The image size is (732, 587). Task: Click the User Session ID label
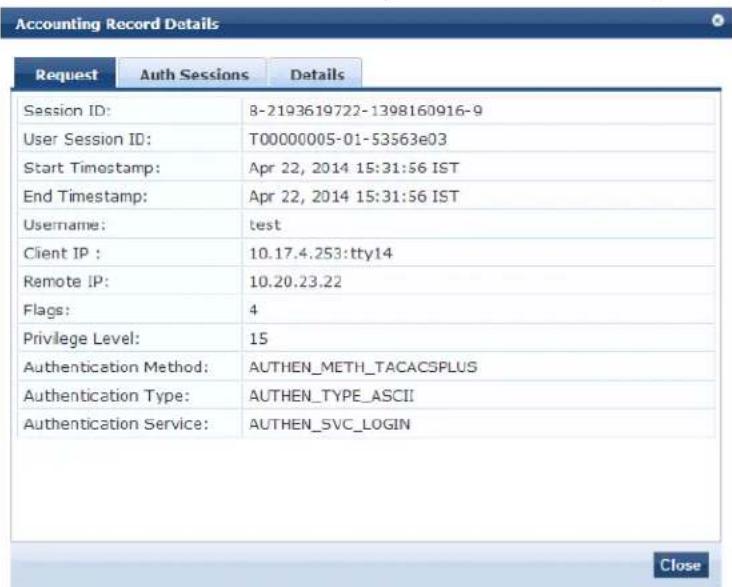87,139
